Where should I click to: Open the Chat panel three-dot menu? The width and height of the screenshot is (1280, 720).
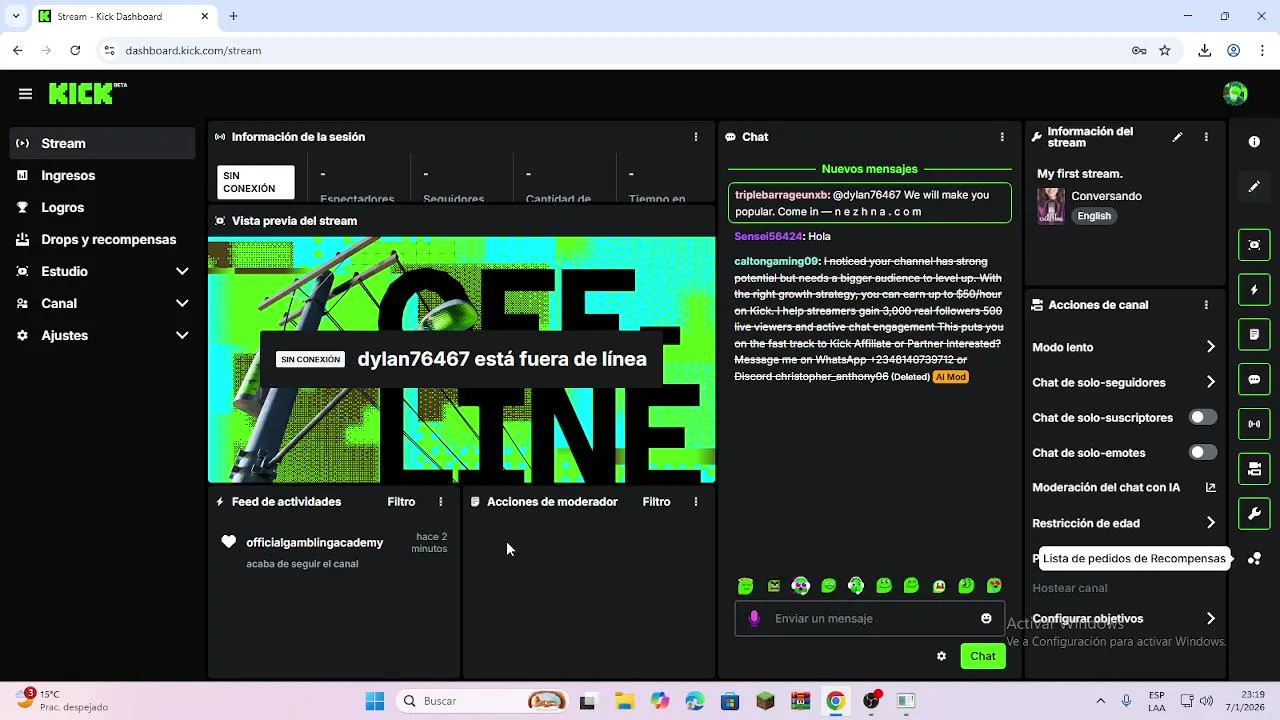1002,137
